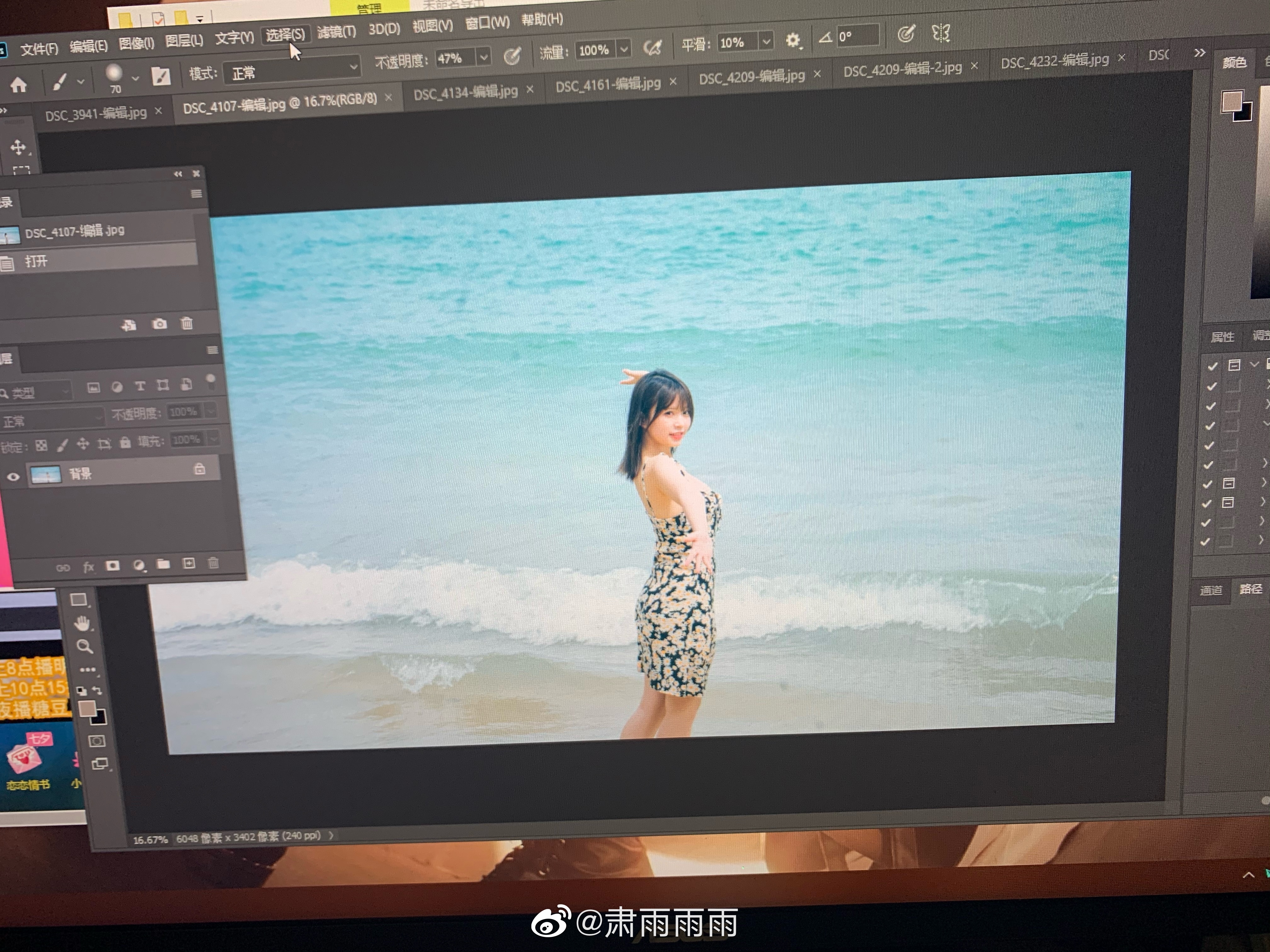This screenshot has height=952, width=1270.
Task: Change screen mode icon
Action: [x=100, y=764]
